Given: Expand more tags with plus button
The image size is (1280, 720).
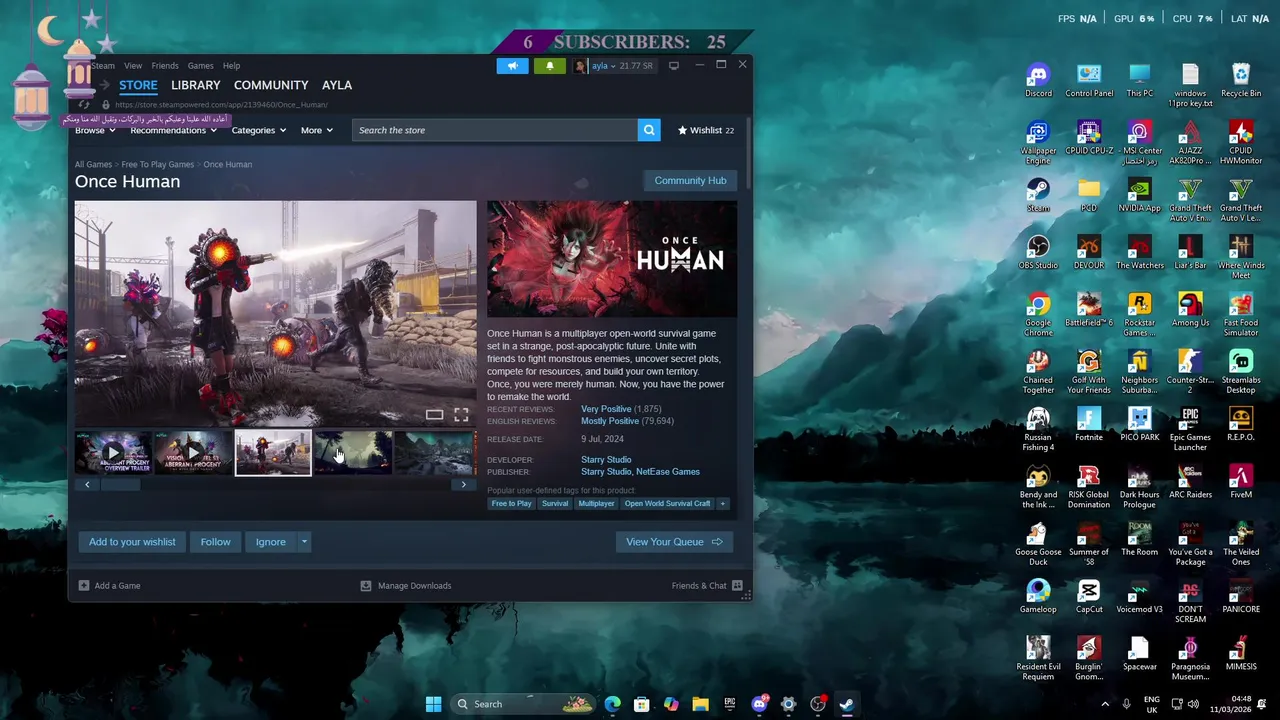Looking at the screenshot, I should click(723, 503).
